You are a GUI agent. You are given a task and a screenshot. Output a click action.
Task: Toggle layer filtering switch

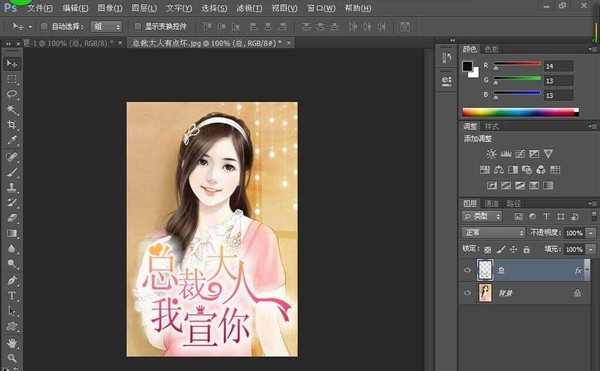tap(594, 216)
